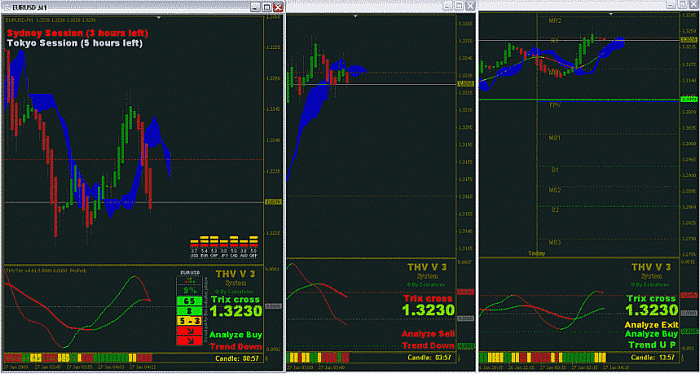The image size is (700, 374).
Task: Select the yellow 5 - 3 signal cell
Action: (190, 320)
